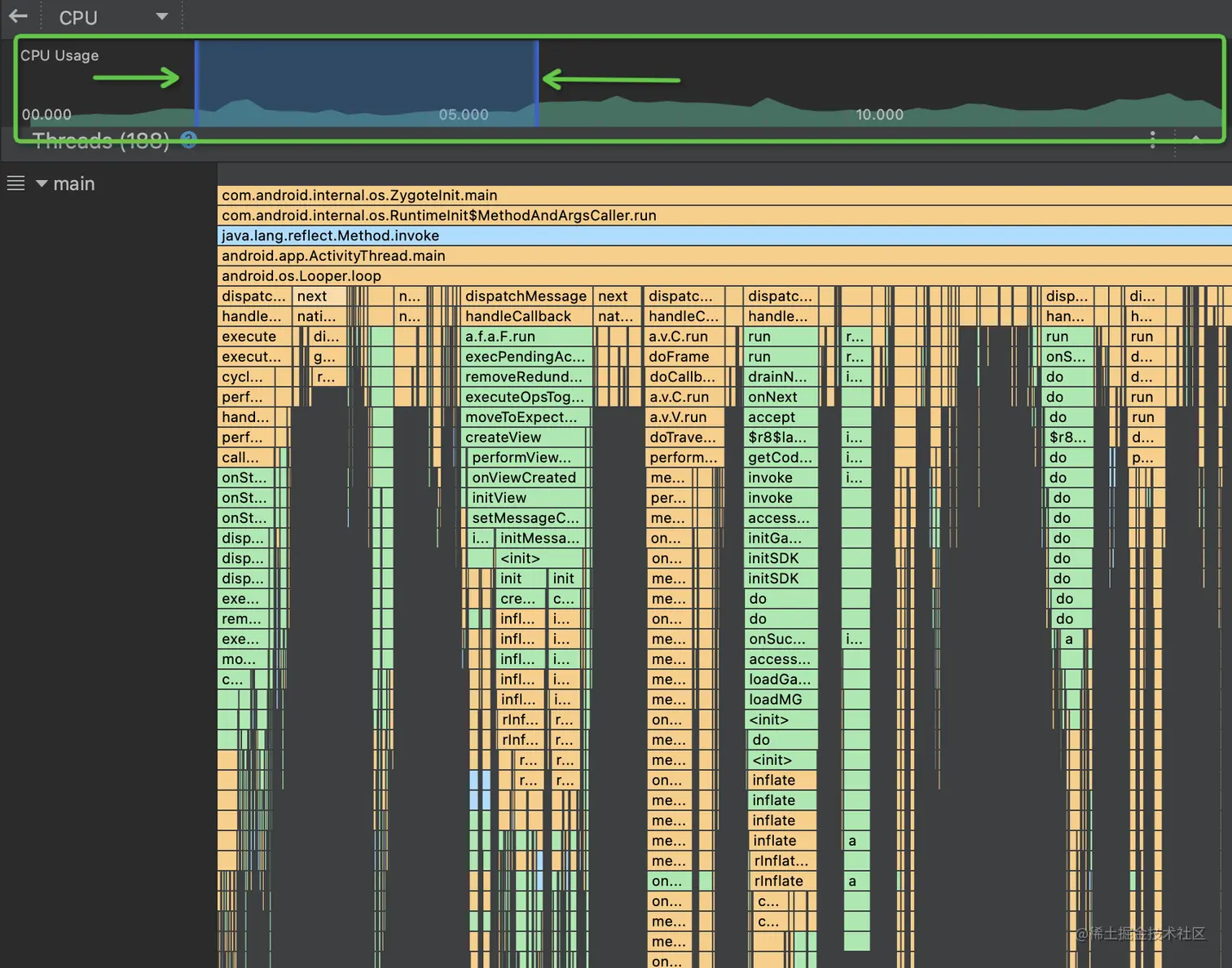Image resolution: width=1232 pixels, height=968 pixels.
Task: Select the cycl... frame
Action: (246, 376)
